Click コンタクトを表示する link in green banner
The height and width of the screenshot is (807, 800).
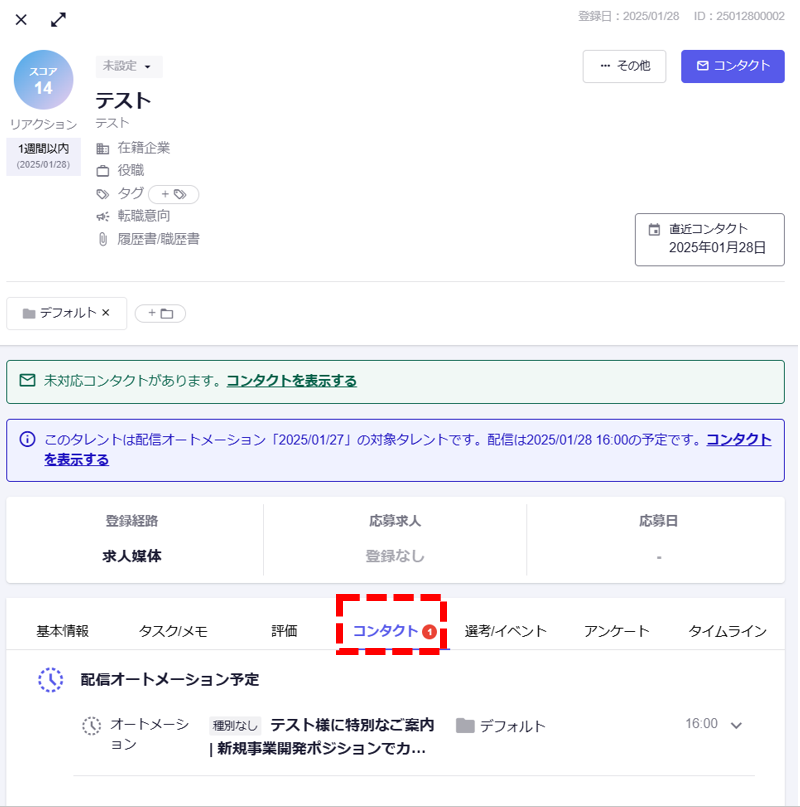[291, 381]
